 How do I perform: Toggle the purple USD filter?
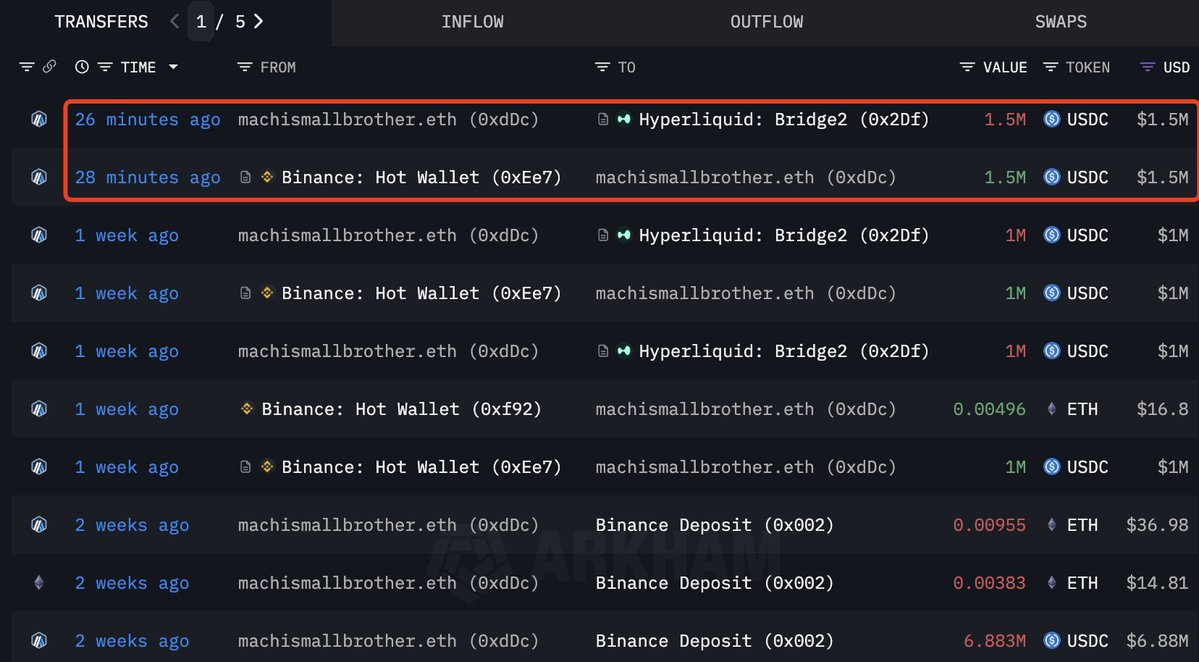[x=1148, y=67]
